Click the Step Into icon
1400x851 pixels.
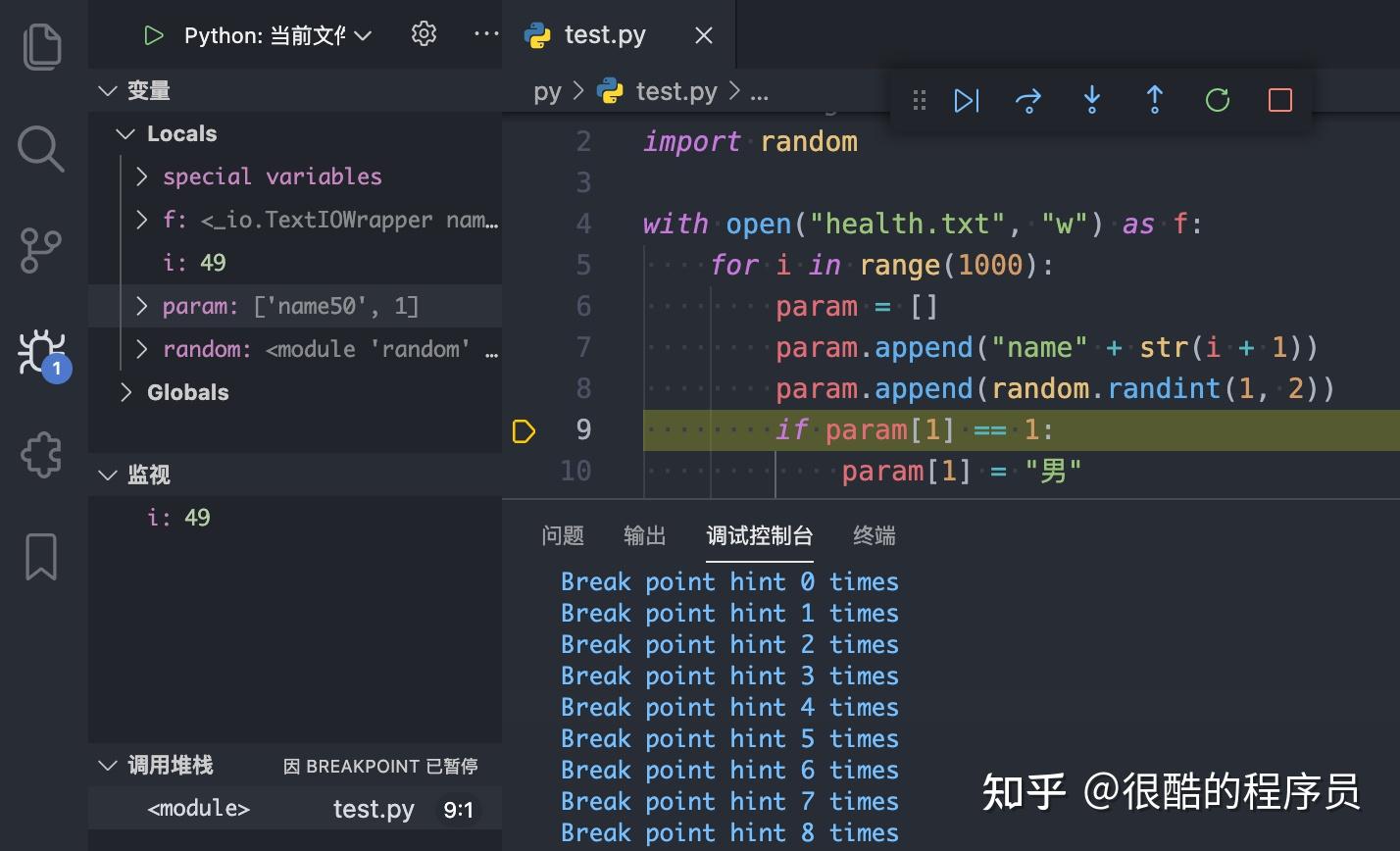[x=1091, y=100]
